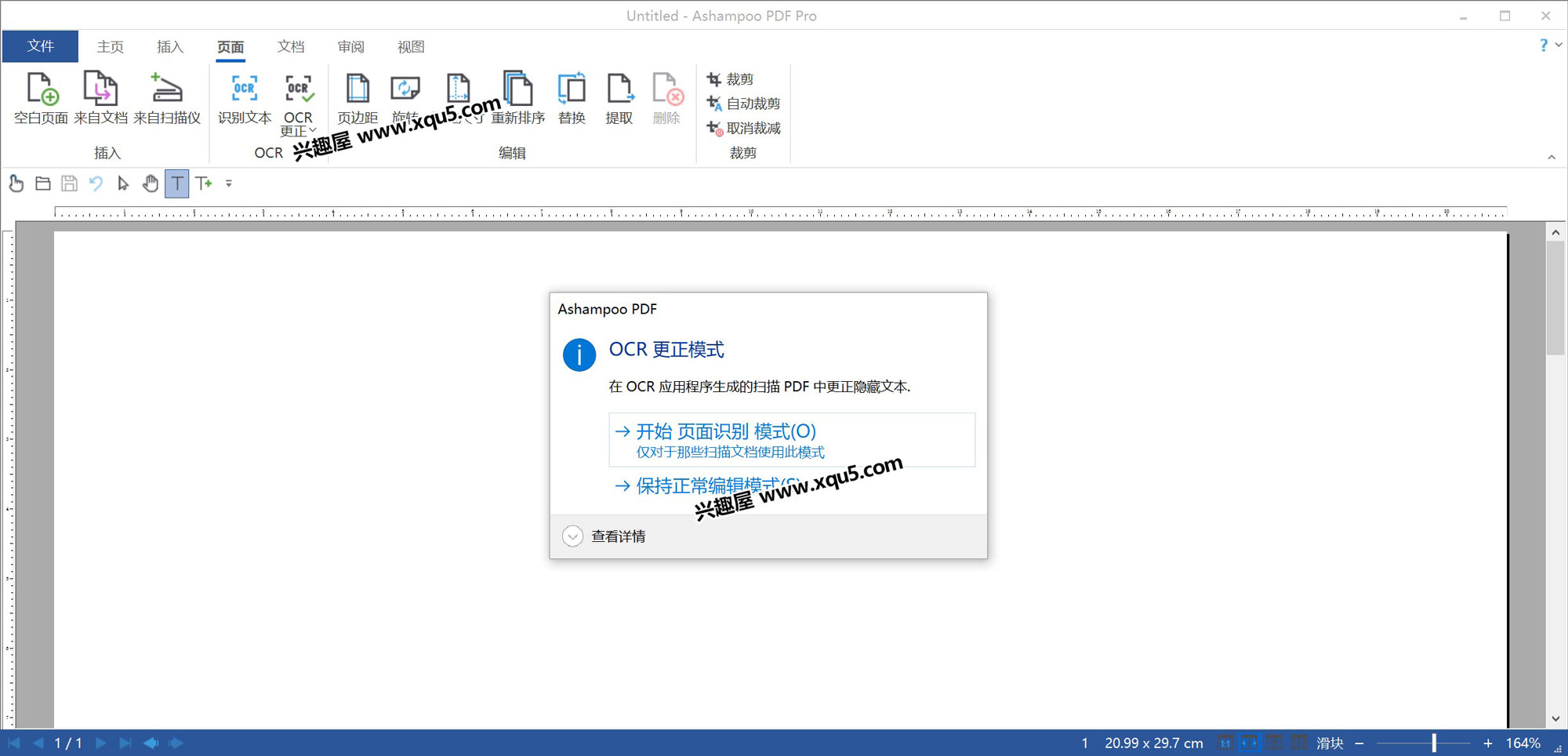Screen dimensions: 1568x756
Task: Switch to the 文档 tab
Action: tap(291, 47)
